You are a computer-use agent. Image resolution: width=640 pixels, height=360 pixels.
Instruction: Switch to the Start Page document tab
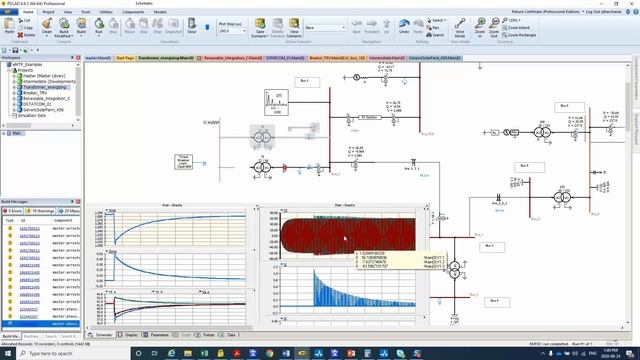point(125,58)
